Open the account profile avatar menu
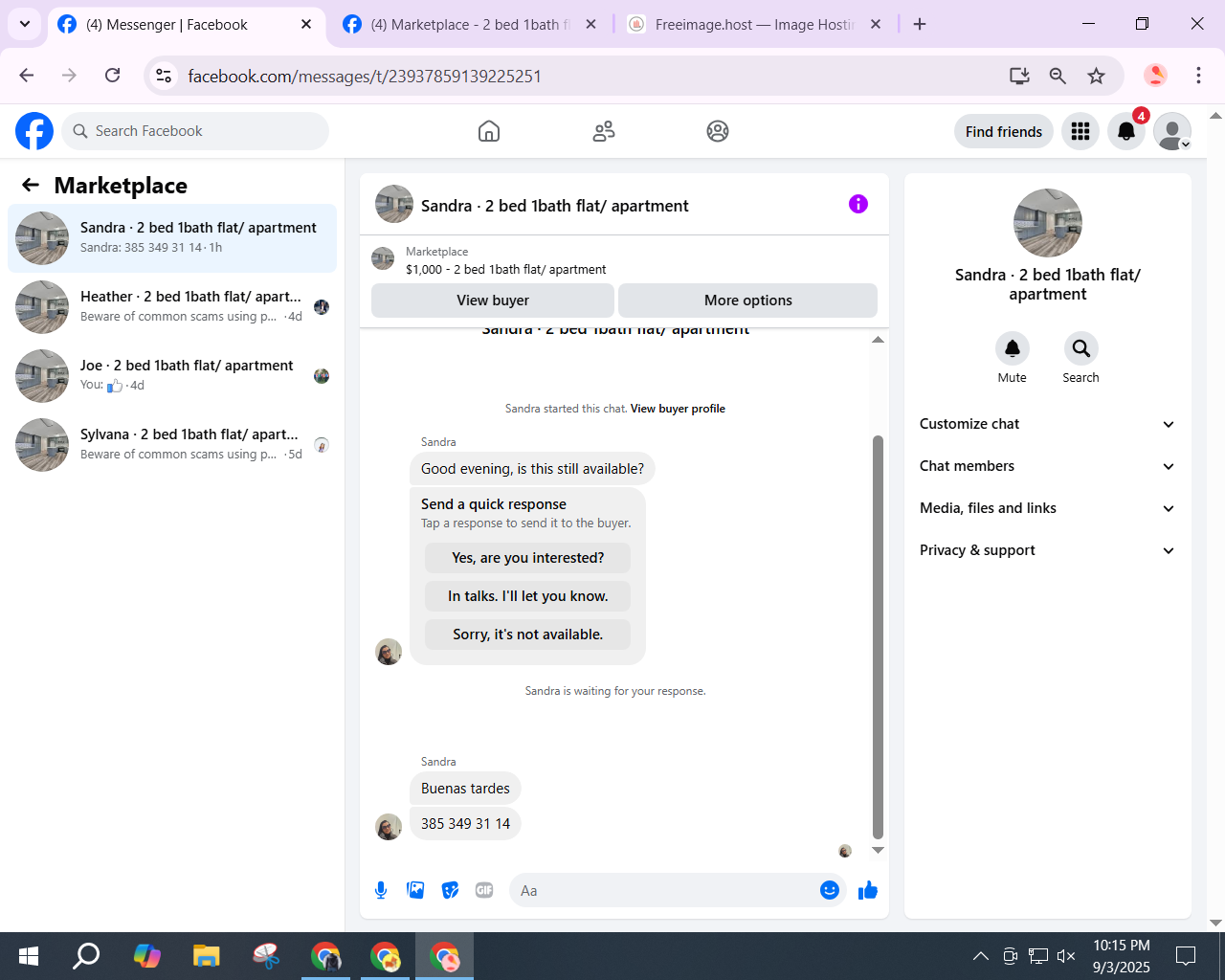1225x980 pixels. (1172, 131)
